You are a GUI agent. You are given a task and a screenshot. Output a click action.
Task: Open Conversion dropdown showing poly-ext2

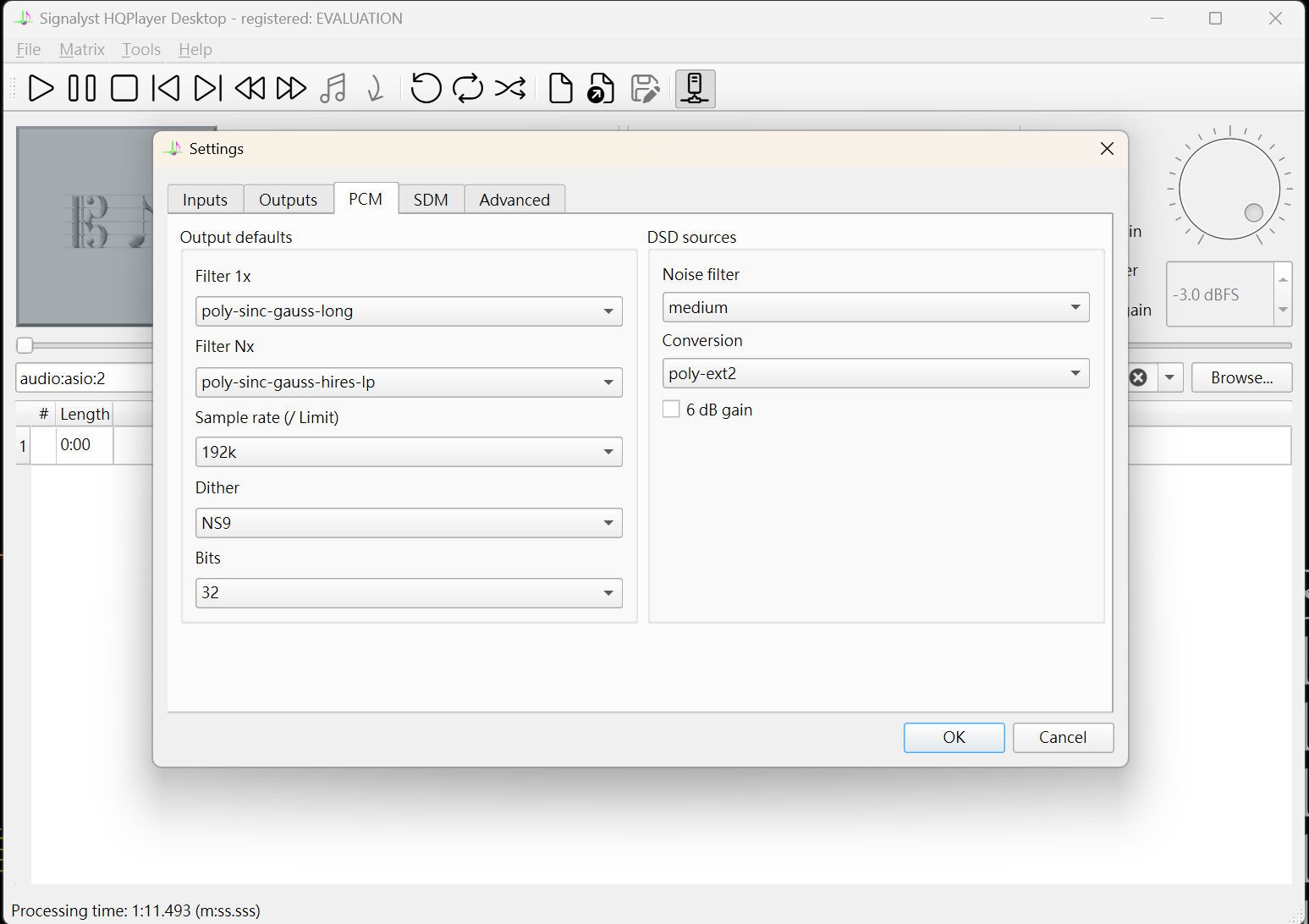pyautogui.click(x=876, y=373)
